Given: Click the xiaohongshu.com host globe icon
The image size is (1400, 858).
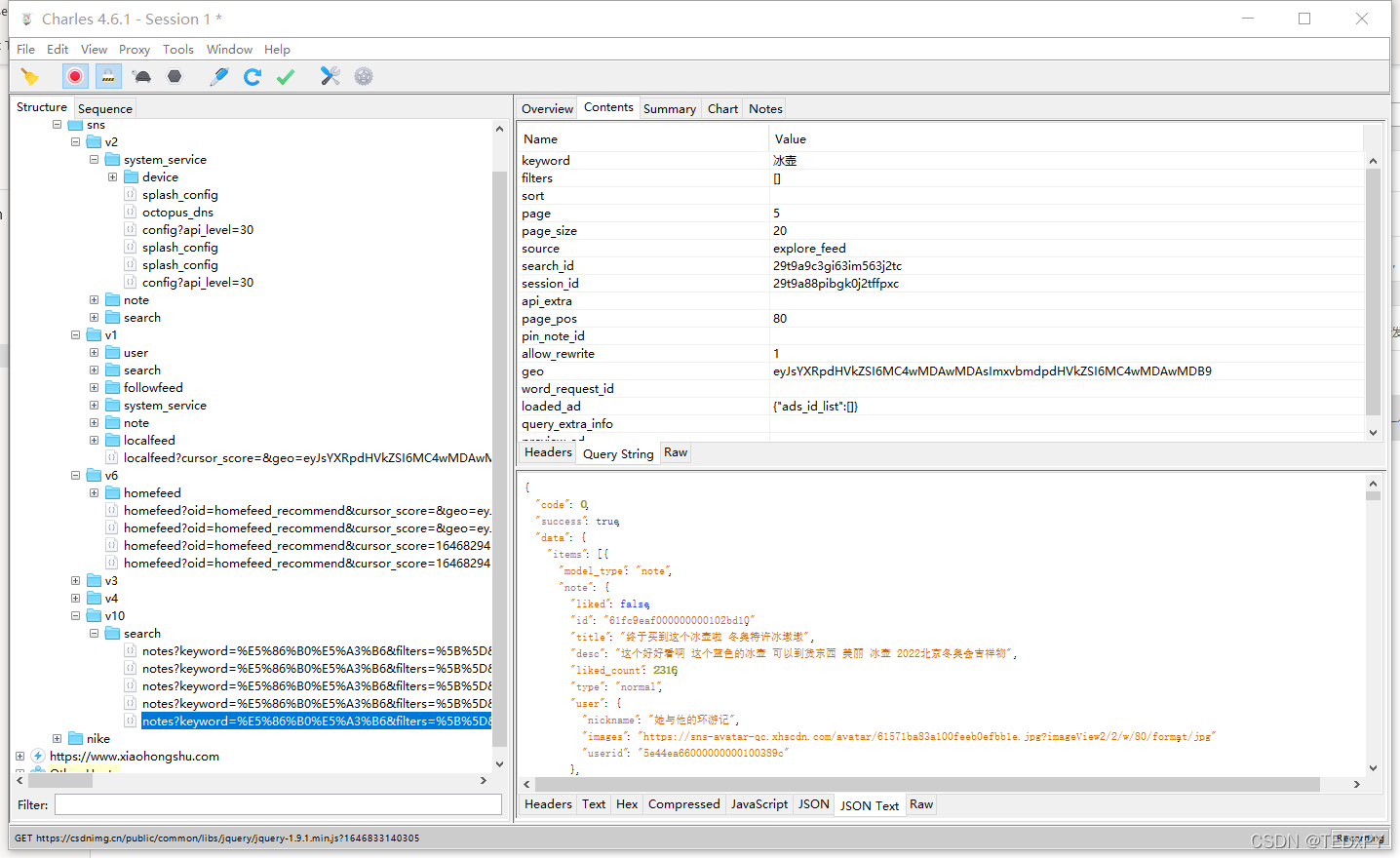Looking at the screenshot, I should click(x=38, y=757).
